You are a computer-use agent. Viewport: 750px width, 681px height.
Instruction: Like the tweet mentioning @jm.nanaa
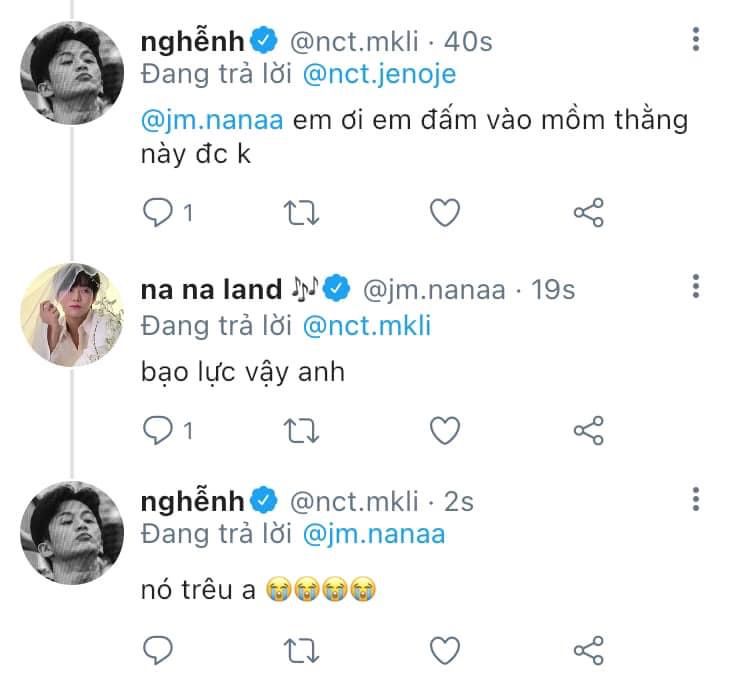444,213
